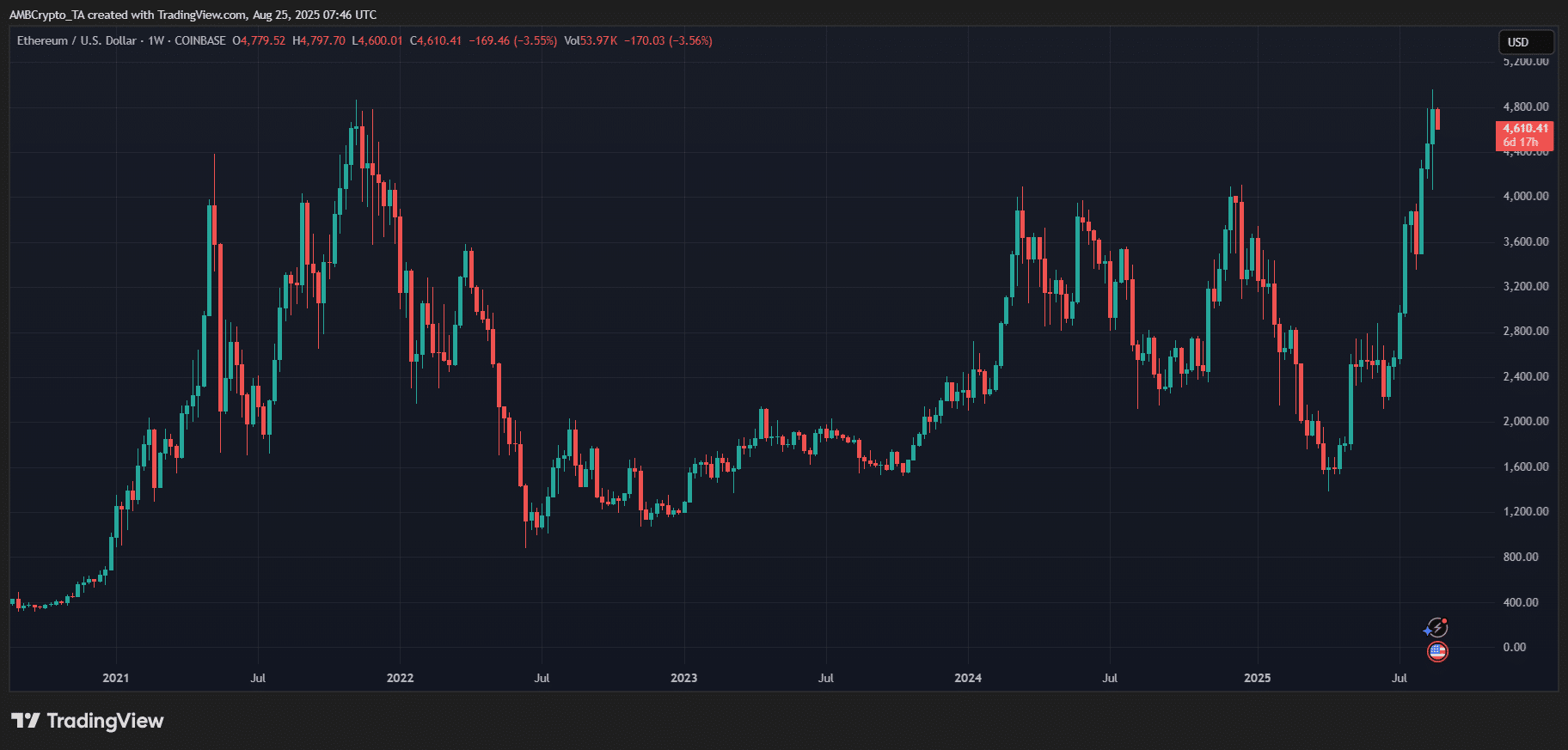Click the latest red weekly candle
1568x750 pixels.
(1437, 119)
